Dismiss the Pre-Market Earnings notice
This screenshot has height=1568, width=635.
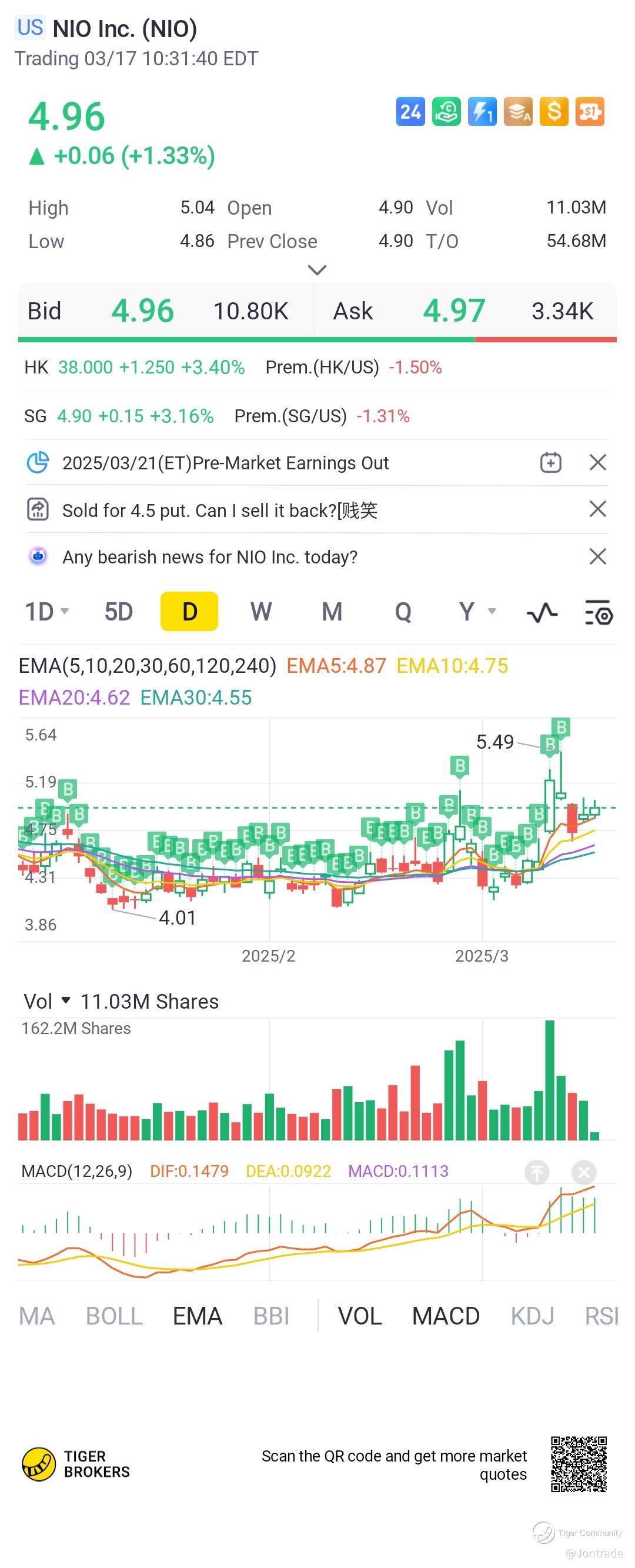click(x=598, y=463)
